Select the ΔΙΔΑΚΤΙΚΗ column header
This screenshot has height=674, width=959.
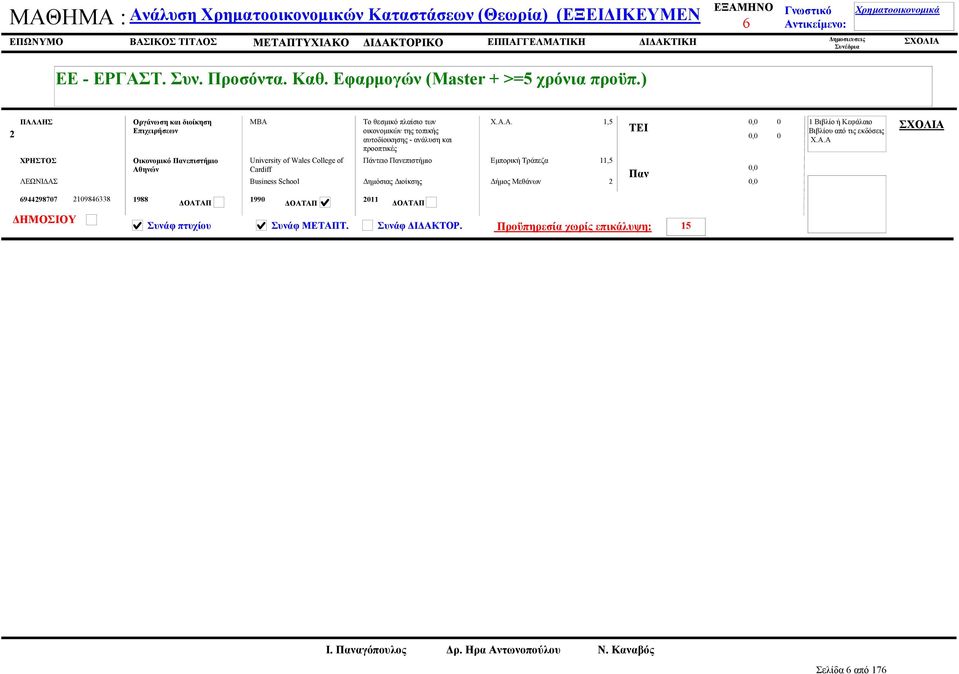tap(667, 42)
